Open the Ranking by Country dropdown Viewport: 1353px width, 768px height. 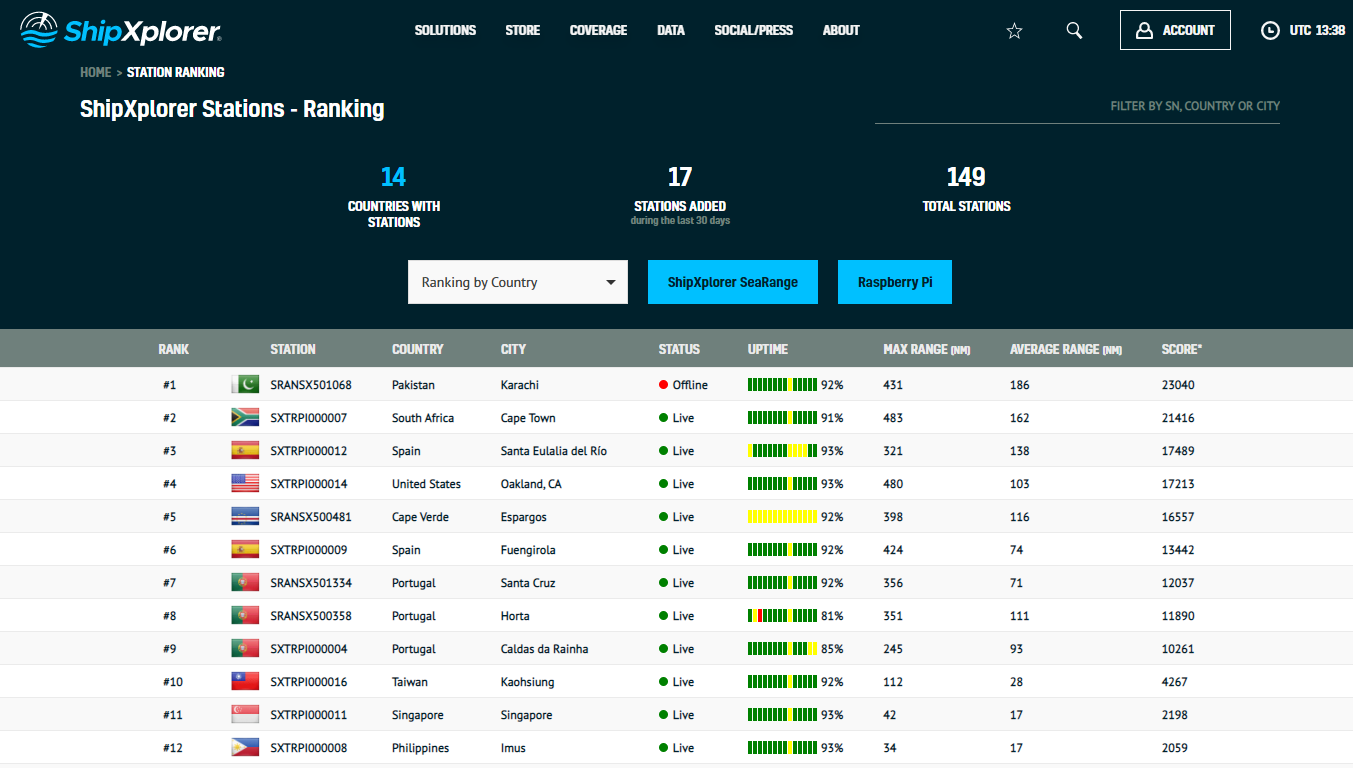tap(518, 282)
